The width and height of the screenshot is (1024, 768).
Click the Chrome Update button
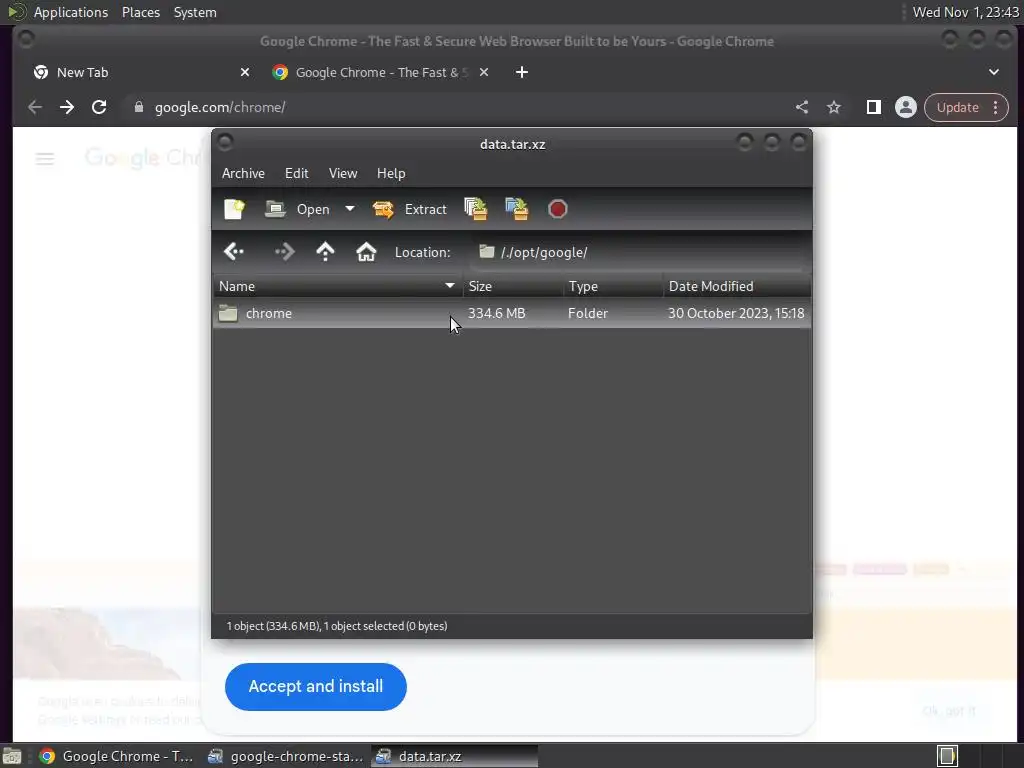957,107
